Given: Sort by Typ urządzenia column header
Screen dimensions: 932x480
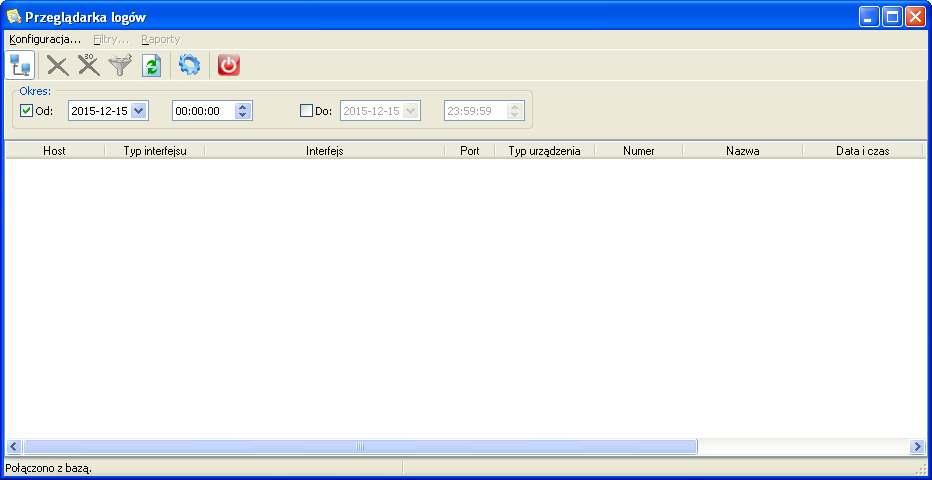Looking at the screenshot, I should click(x=544, y=151).
